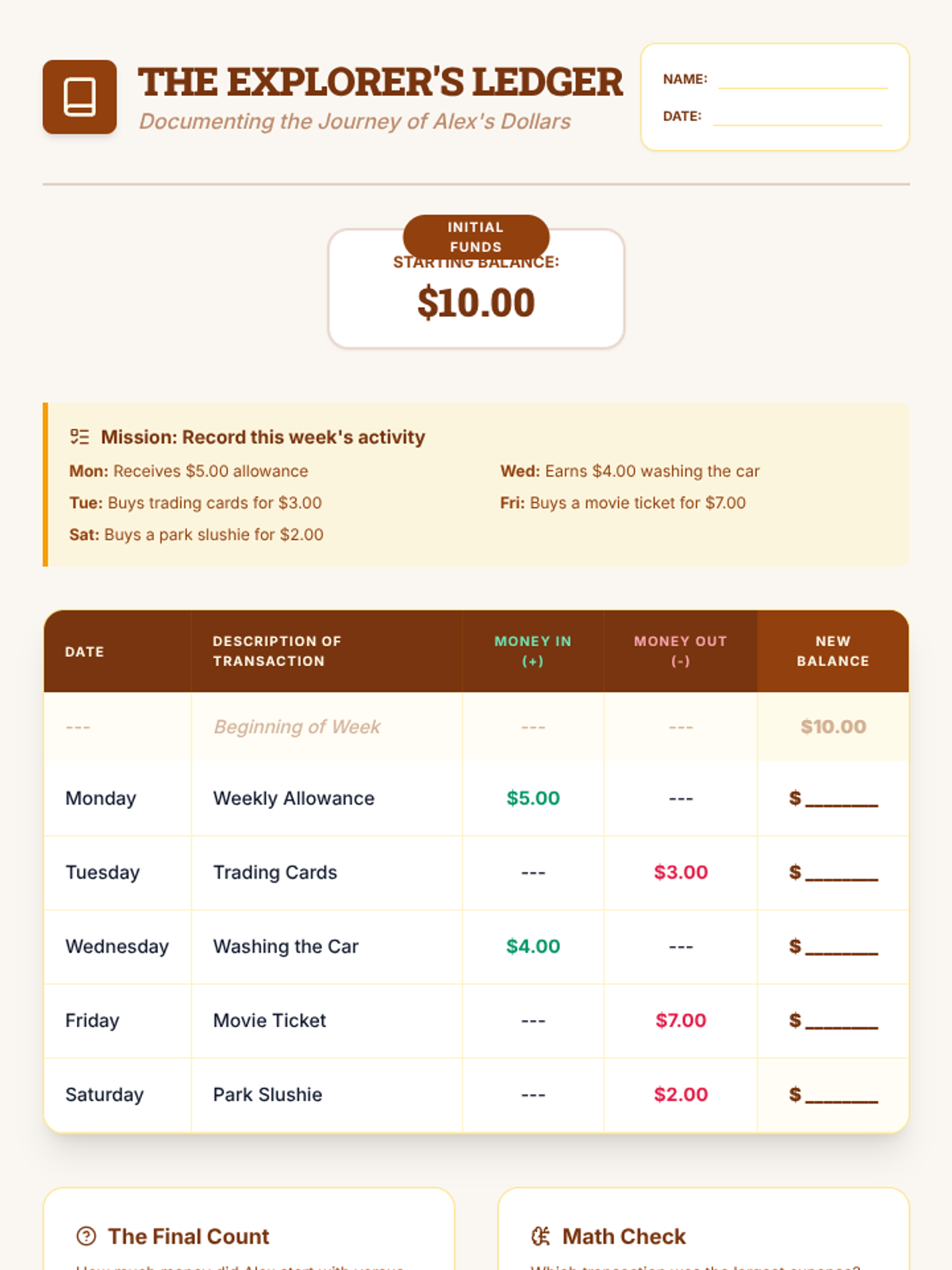Click Wednesday's New Balance blank

tap(841, 946)
